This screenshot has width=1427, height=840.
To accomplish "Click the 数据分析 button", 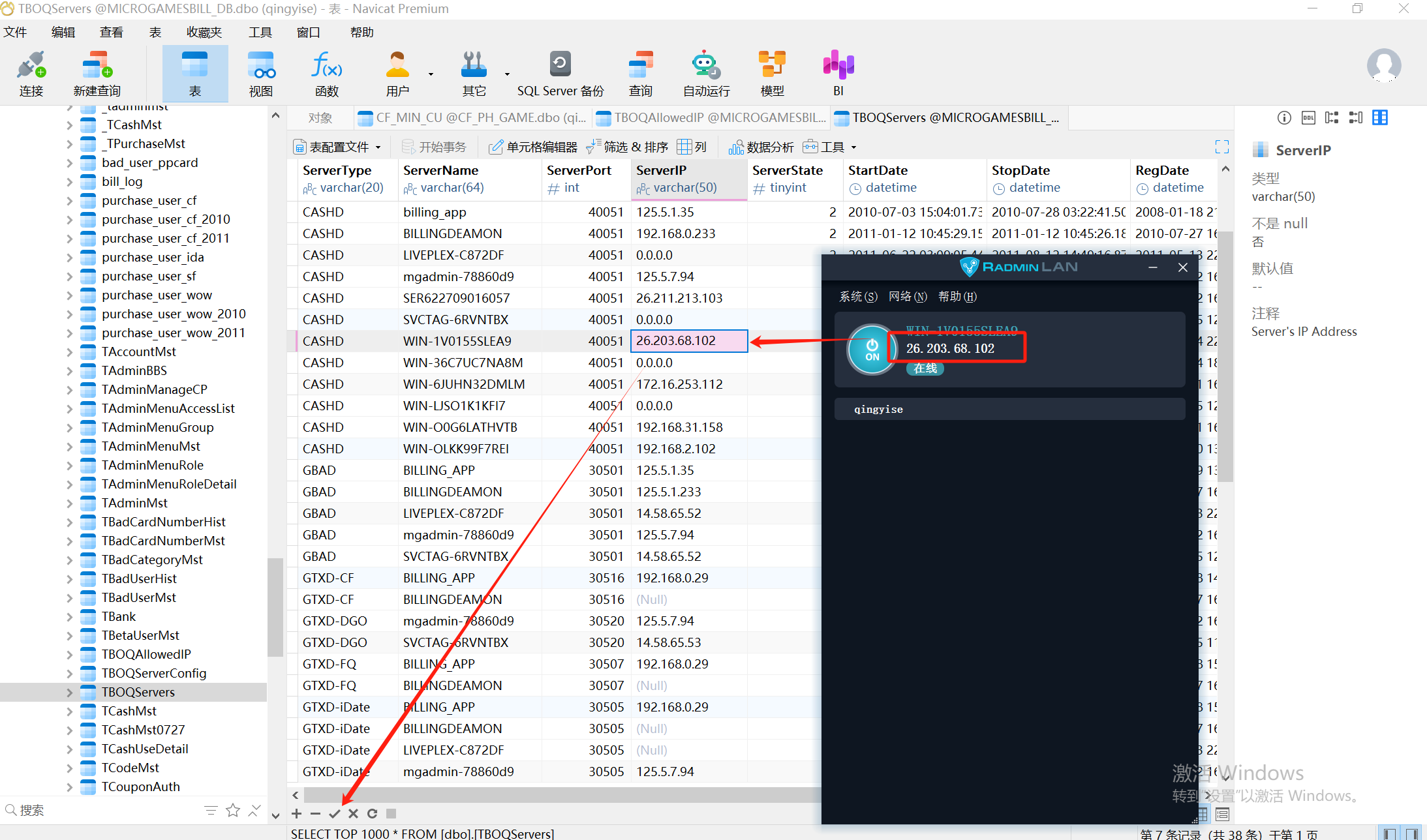I will click(x=761, y=147).
